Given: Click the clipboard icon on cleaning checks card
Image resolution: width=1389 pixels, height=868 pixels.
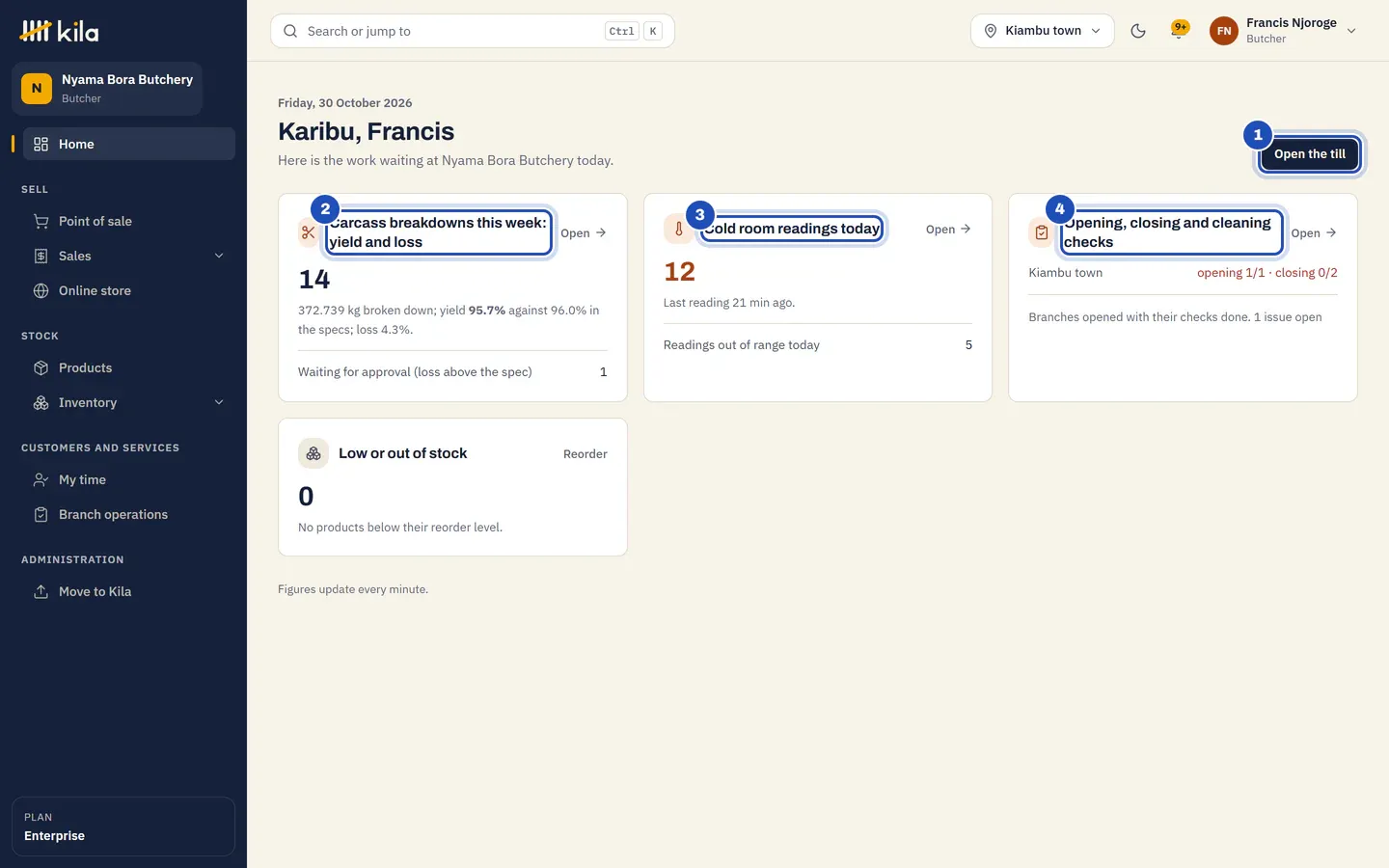Looking at the screenshot, I should pyautogui.click(x=1042, y=232).
